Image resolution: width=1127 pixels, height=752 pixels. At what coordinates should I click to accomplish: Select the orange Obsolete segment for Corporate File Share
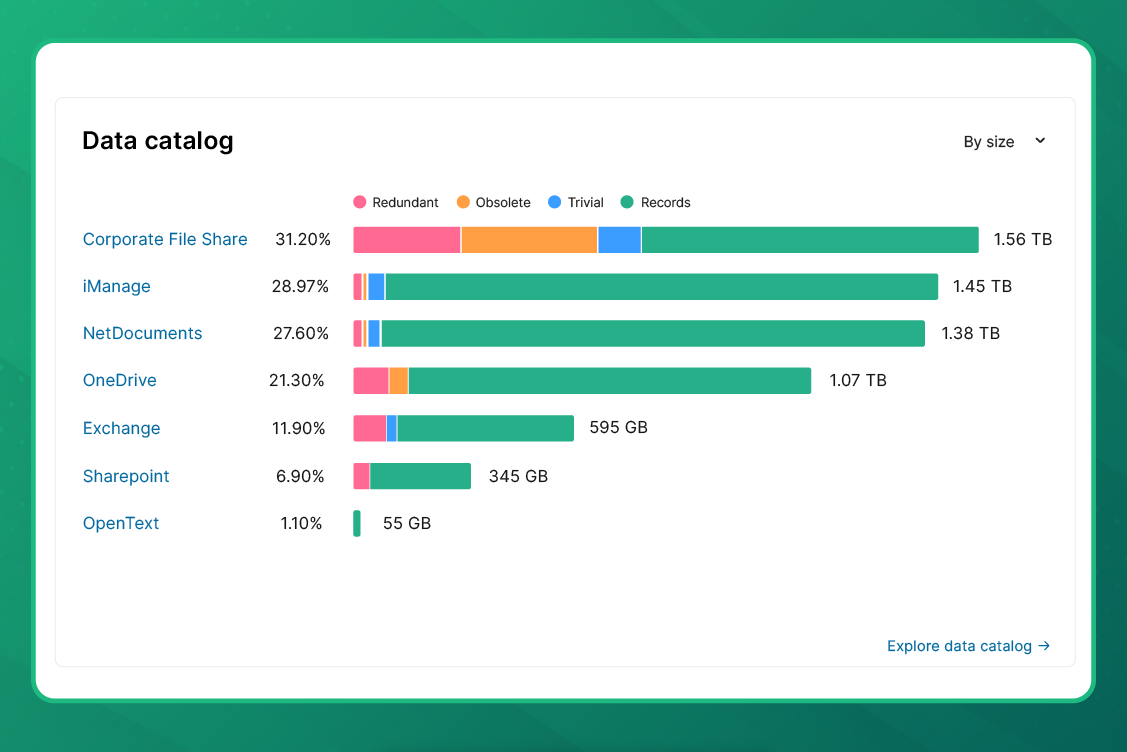tap(528, 239)
